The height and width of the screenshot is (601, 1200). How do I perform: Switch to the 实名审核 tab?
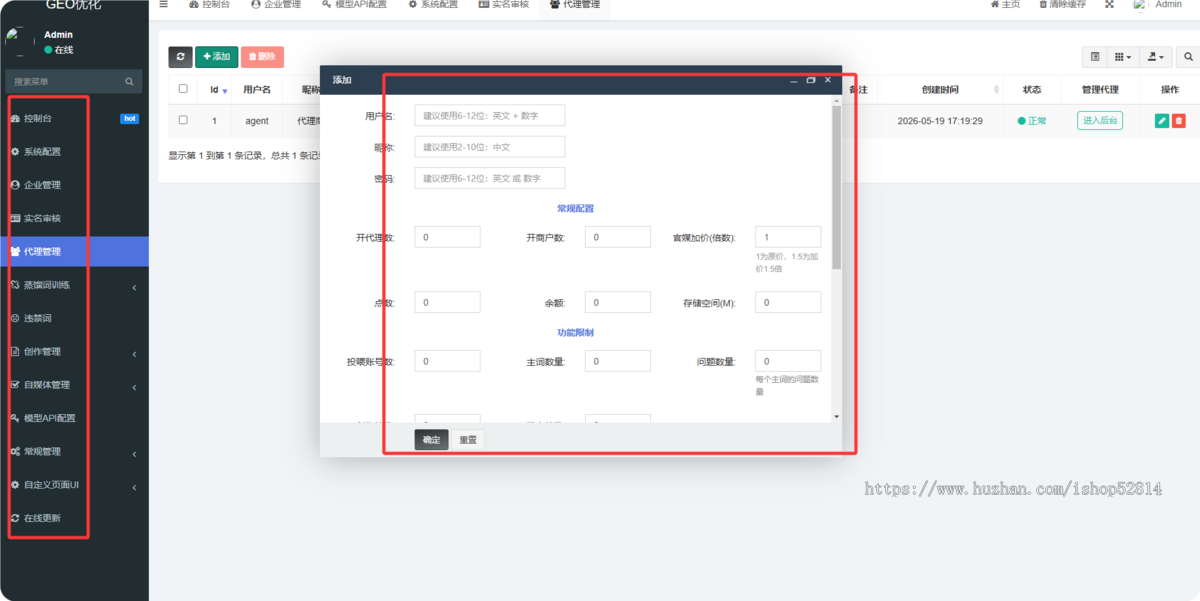tap(504, 5)
